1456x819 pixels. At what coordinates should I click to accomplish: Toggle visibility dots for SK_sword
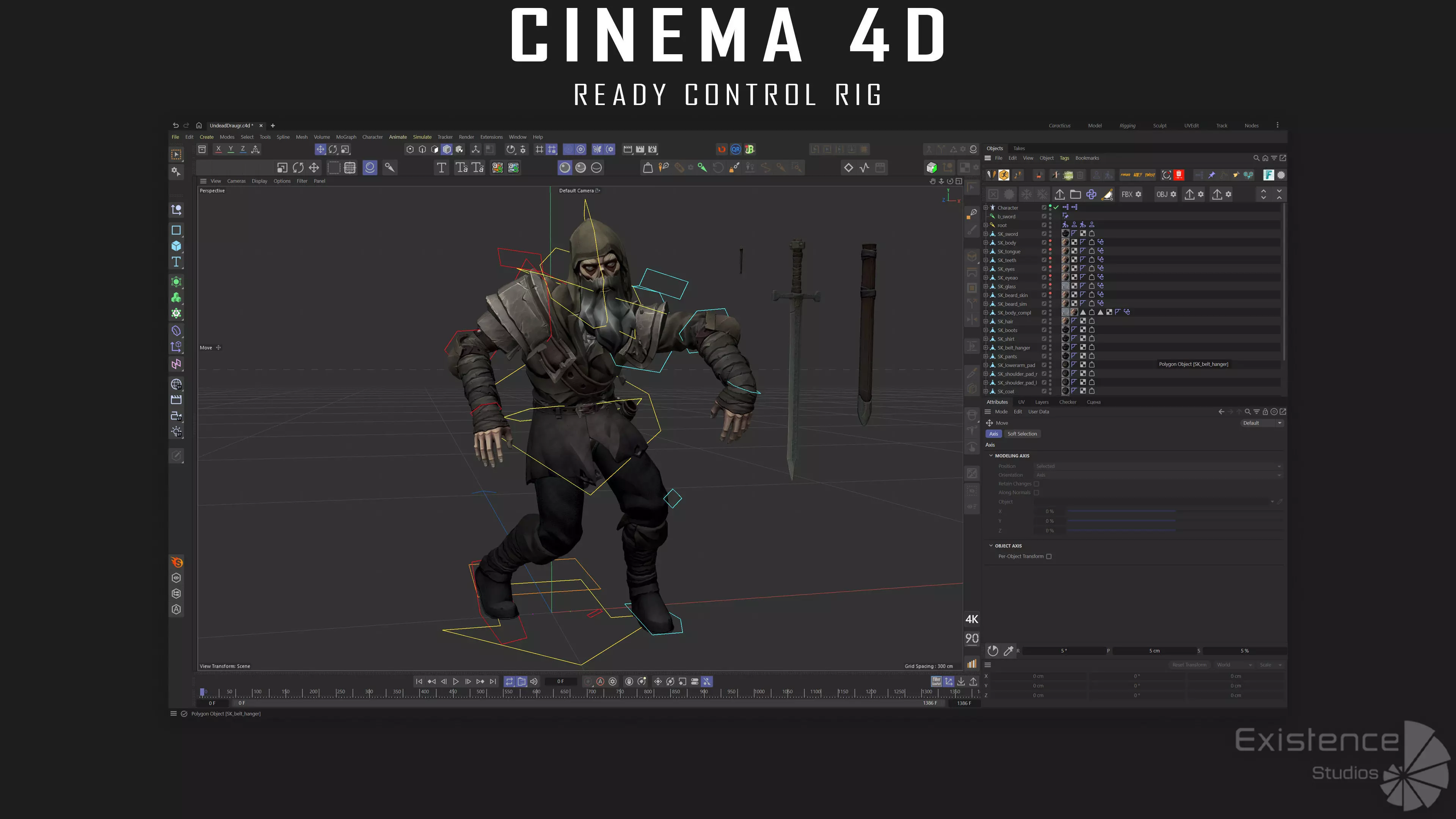point(1050,234)
